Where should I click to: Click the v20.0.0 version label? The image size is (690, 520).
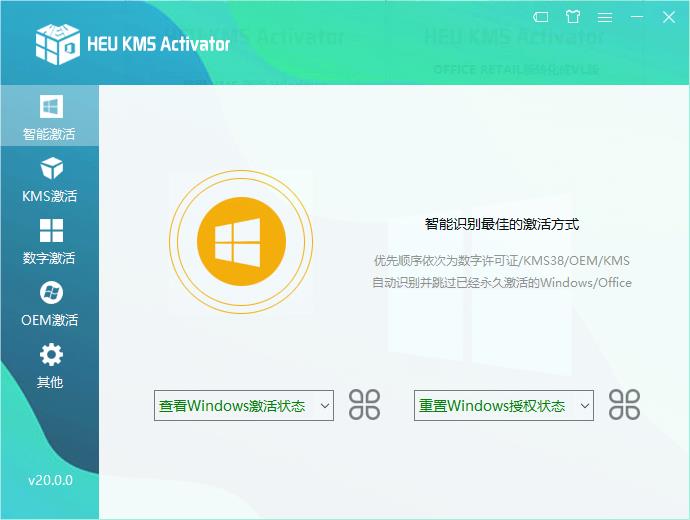(50, 480)
